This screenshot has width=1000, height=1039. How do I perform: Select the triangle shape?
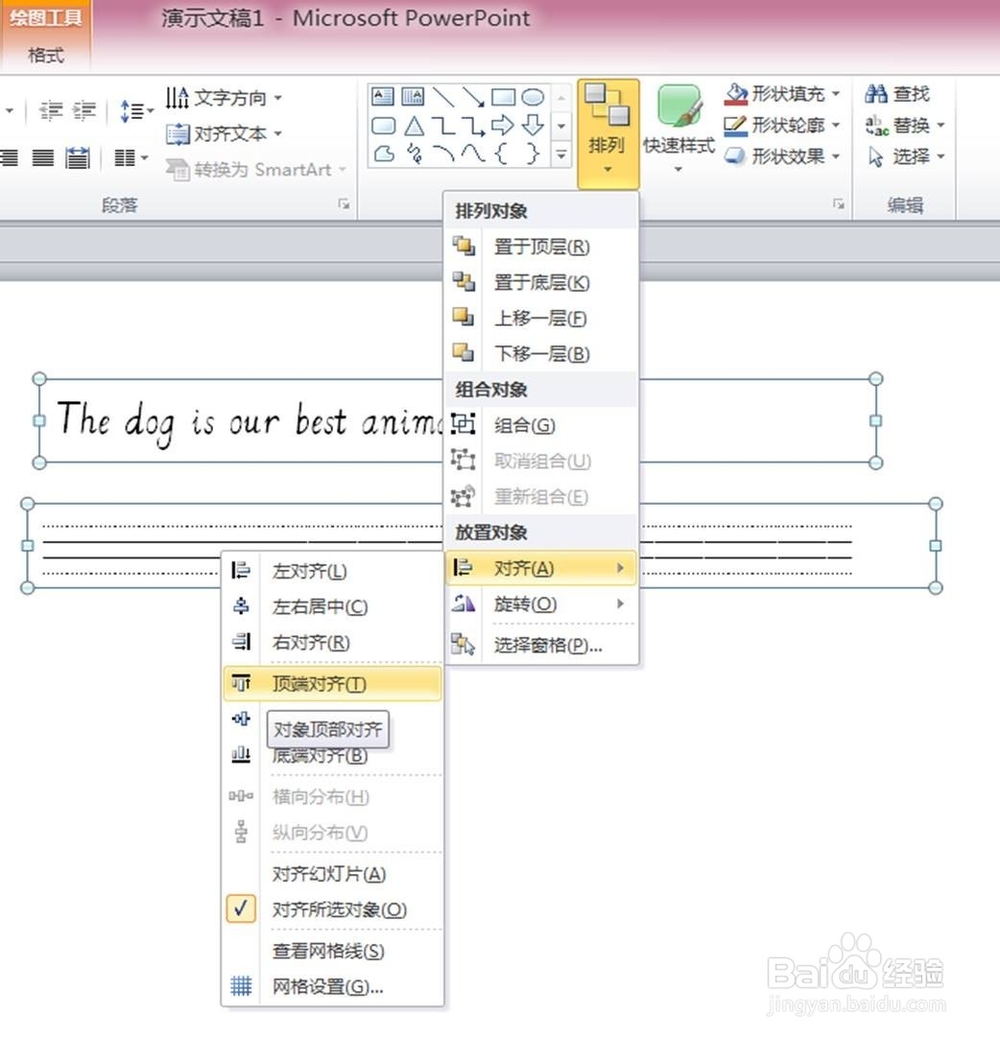[414, 125]
